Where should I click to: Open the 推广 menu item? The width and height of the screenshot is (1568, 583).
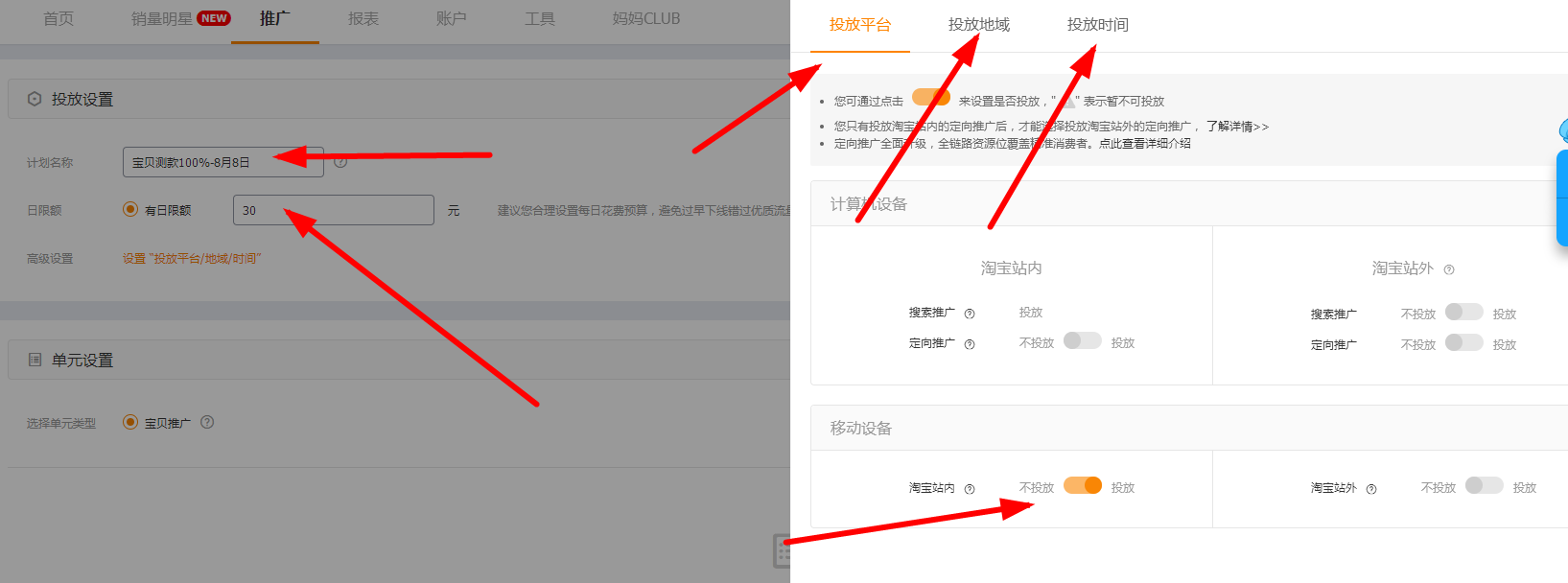pyautogui.click(x=274, y=18)
